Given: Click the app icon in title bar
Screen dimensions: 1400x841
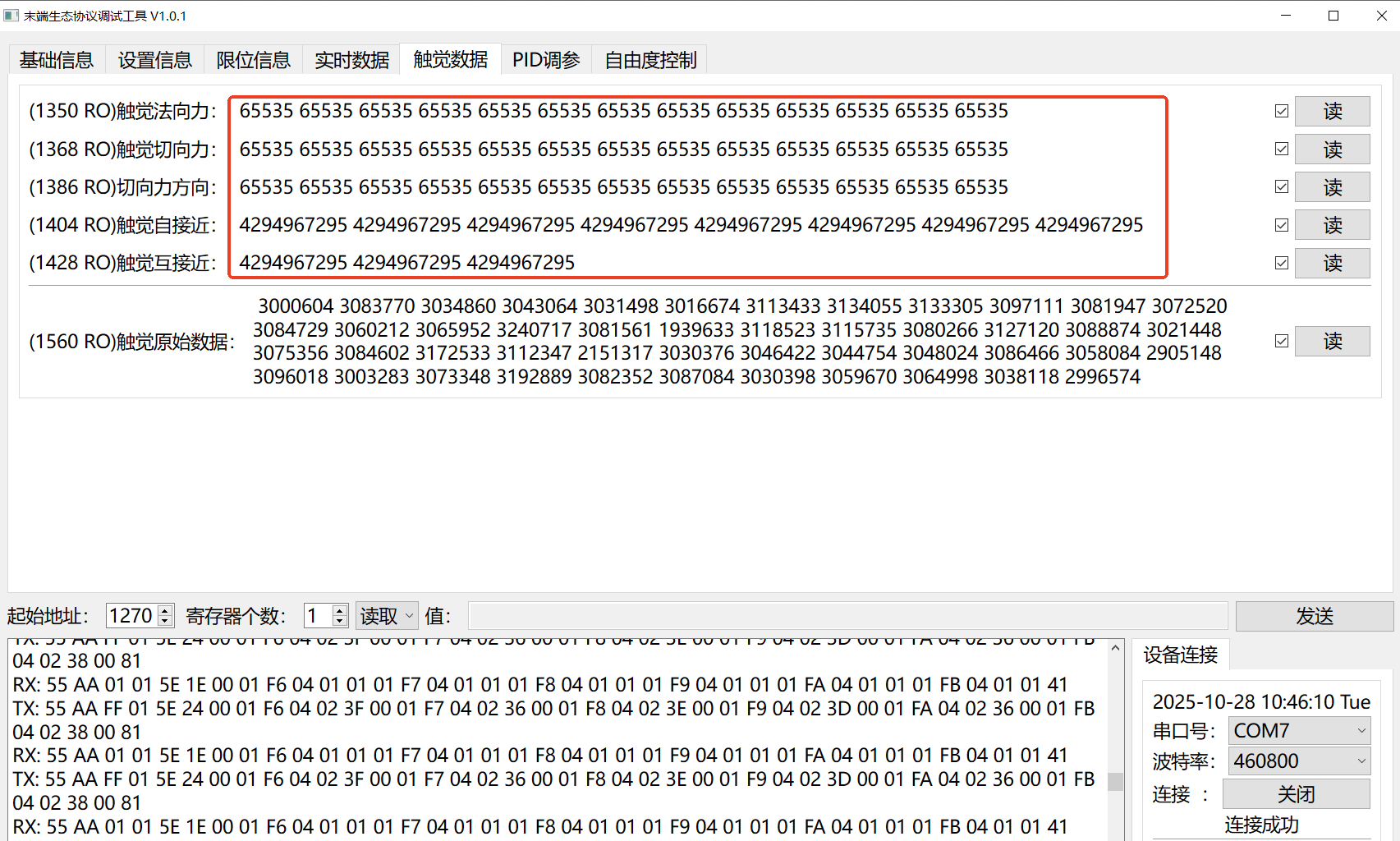Looking at the screenshot, I should 11,16.
